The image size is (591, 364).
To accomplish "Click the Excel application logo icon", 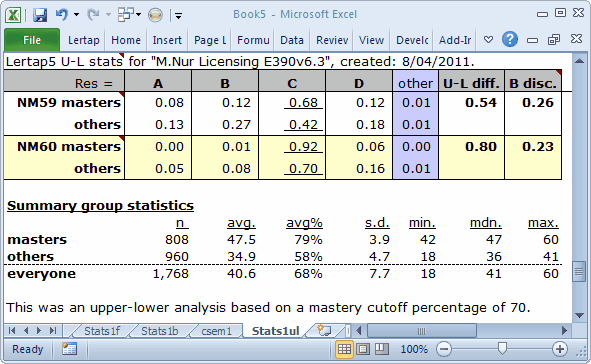I will point(13,15).
